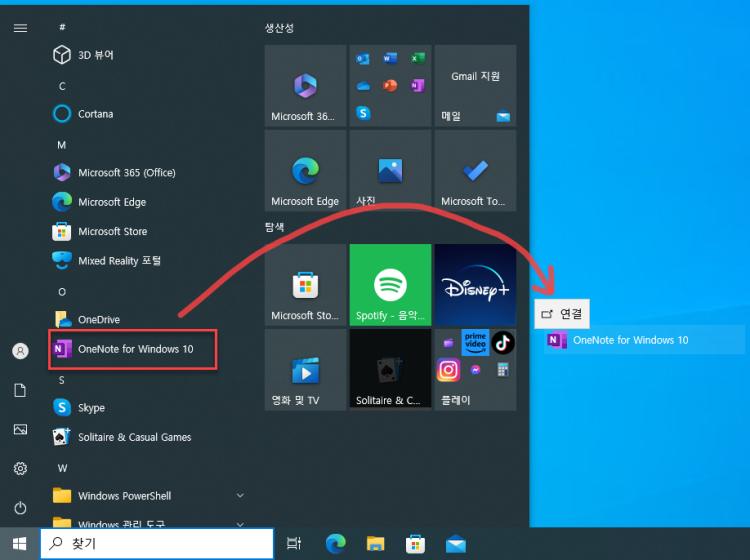
Task: Open Settings gear in Start sidebar
Action: [20, 469]
